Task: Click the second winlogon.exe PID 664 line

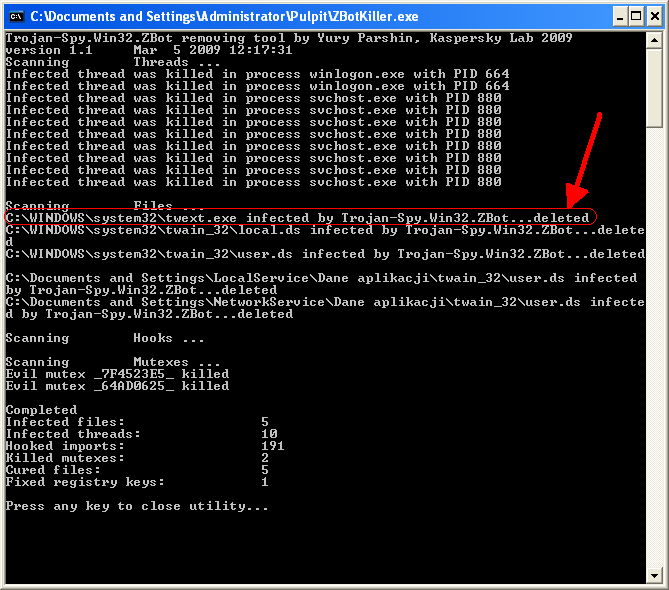Action: 258,86
